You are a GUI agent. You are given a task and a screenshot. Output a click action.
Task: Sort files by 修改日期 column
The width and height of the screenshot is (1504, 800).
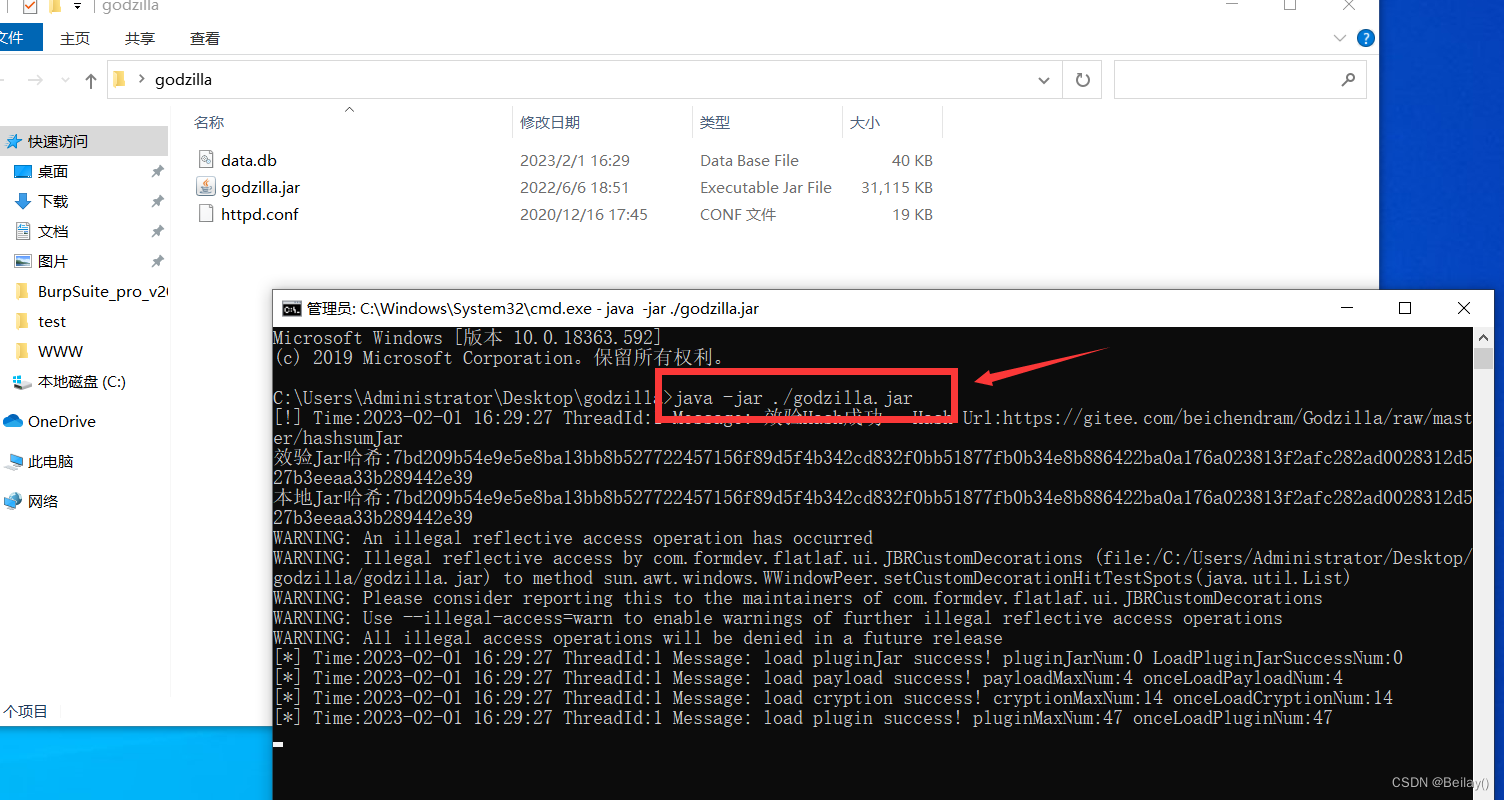point(550,122)
